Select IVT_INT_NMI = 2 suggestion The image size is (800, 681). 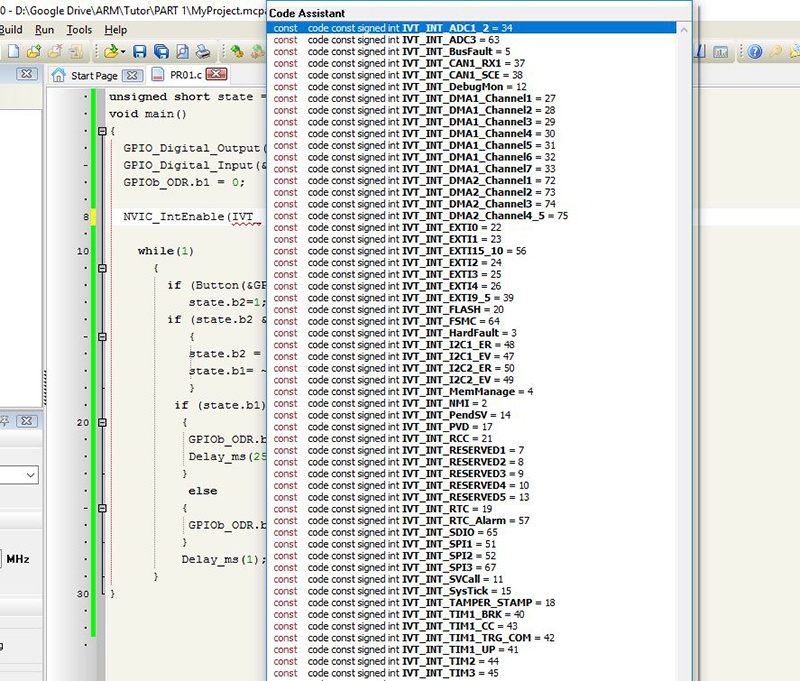472,403
